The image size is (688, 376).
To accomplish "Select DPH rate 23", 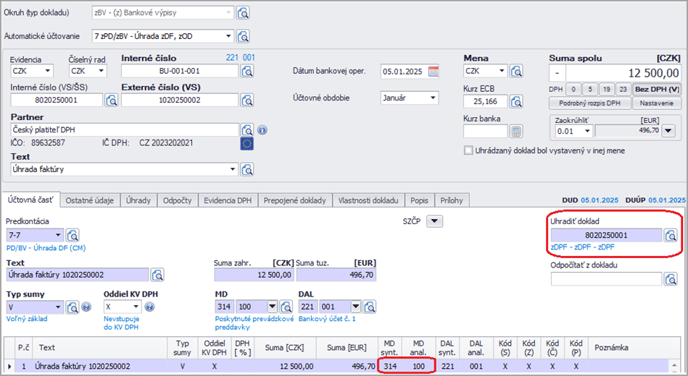I will click(623, 89).
